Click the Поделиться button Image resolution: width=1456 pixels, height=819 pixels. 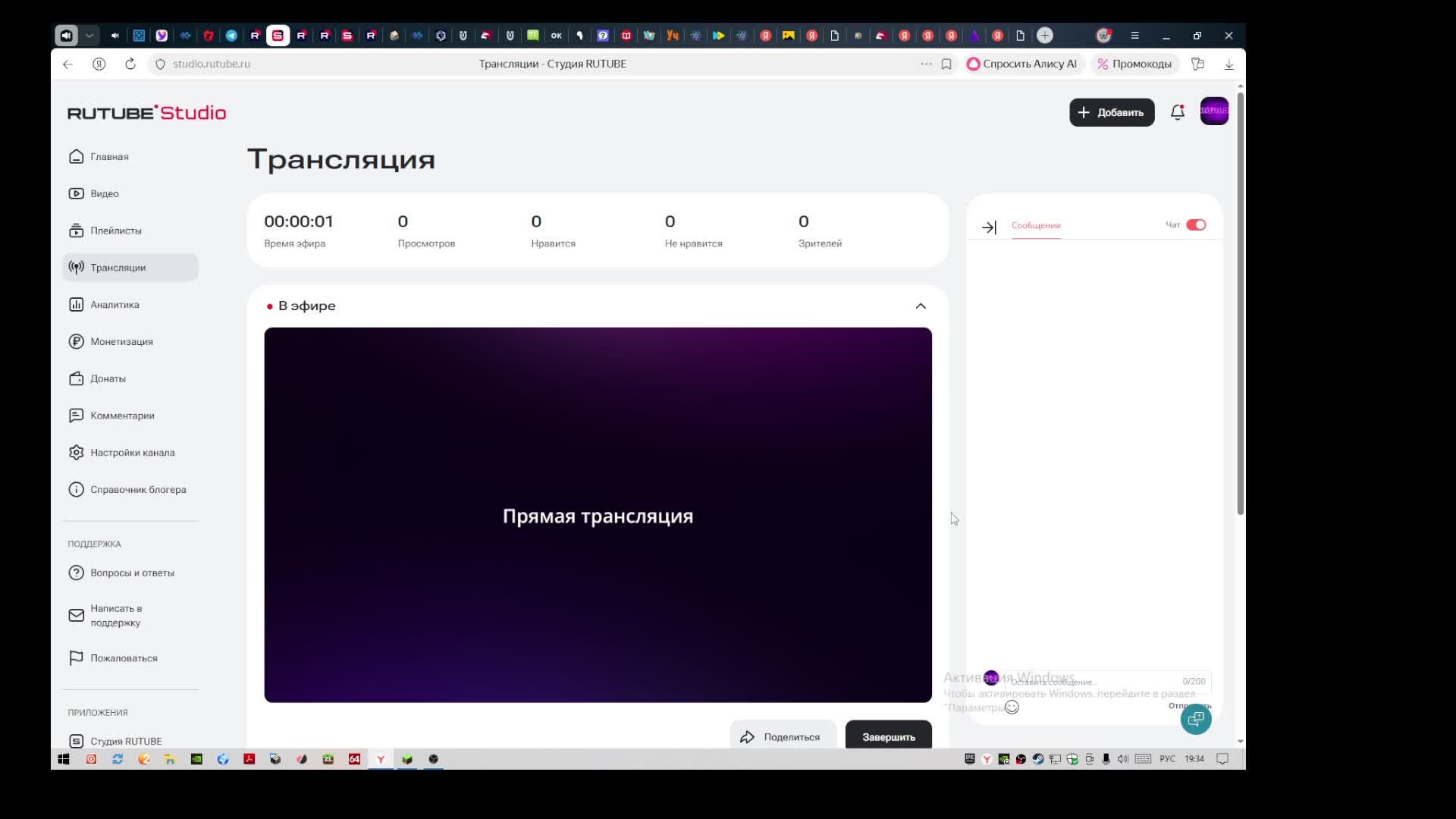(x=781, y=736)
